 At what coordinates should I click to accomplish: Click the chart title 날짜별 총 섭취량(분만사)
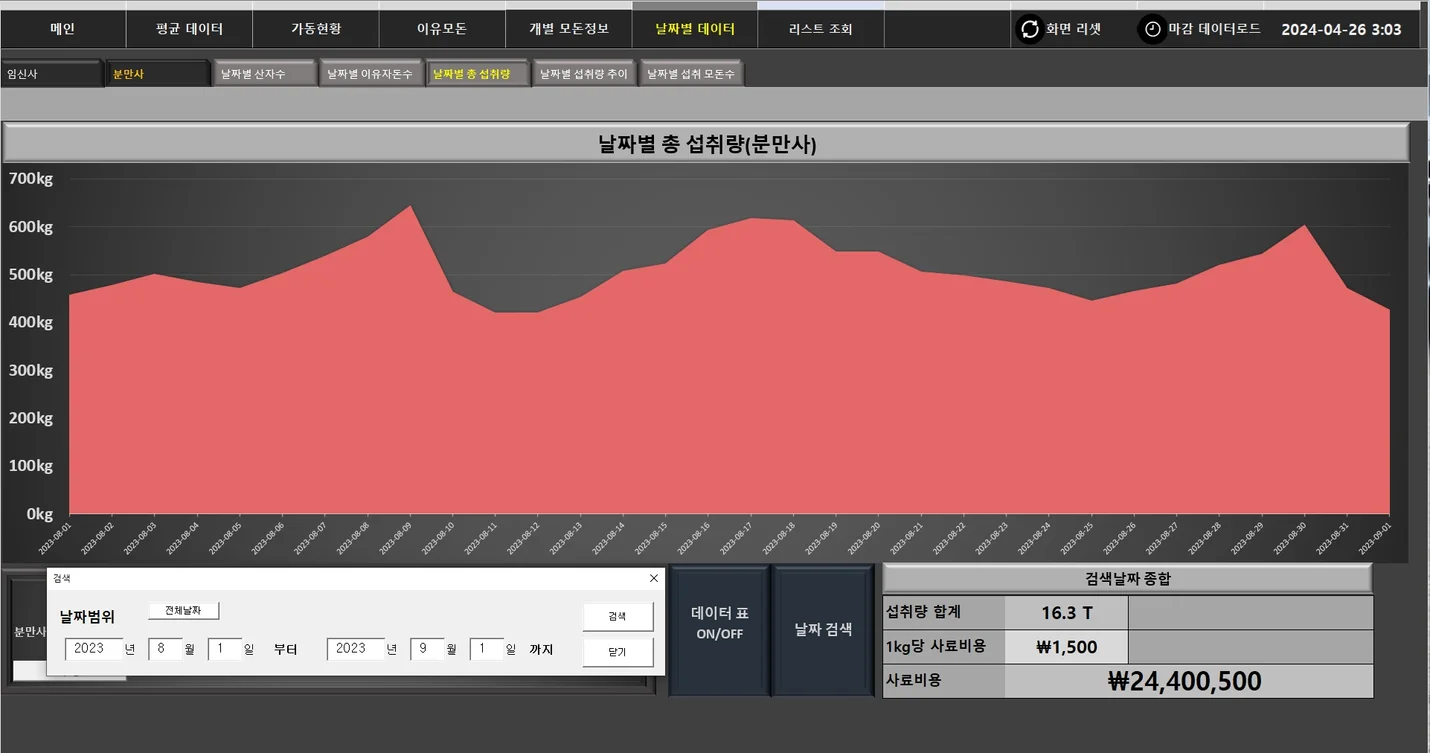pos(707,144)
